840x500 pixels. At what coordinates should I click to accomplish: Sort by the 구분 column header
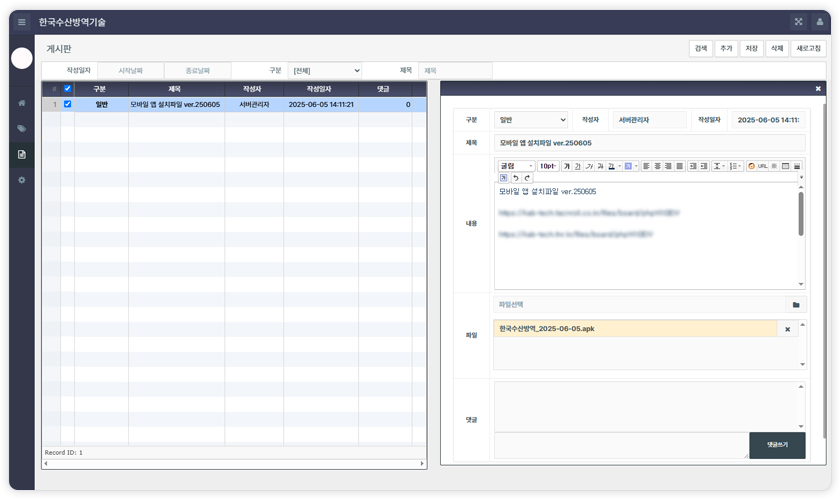click(100, 89)
